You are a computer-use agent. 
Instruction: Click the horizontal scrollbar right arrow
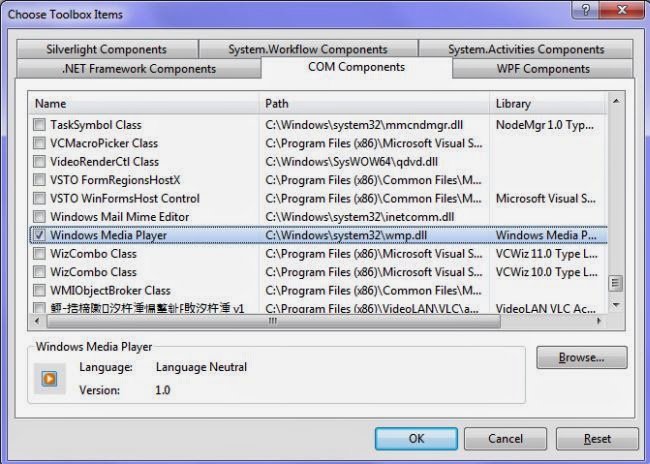(599, 321)
